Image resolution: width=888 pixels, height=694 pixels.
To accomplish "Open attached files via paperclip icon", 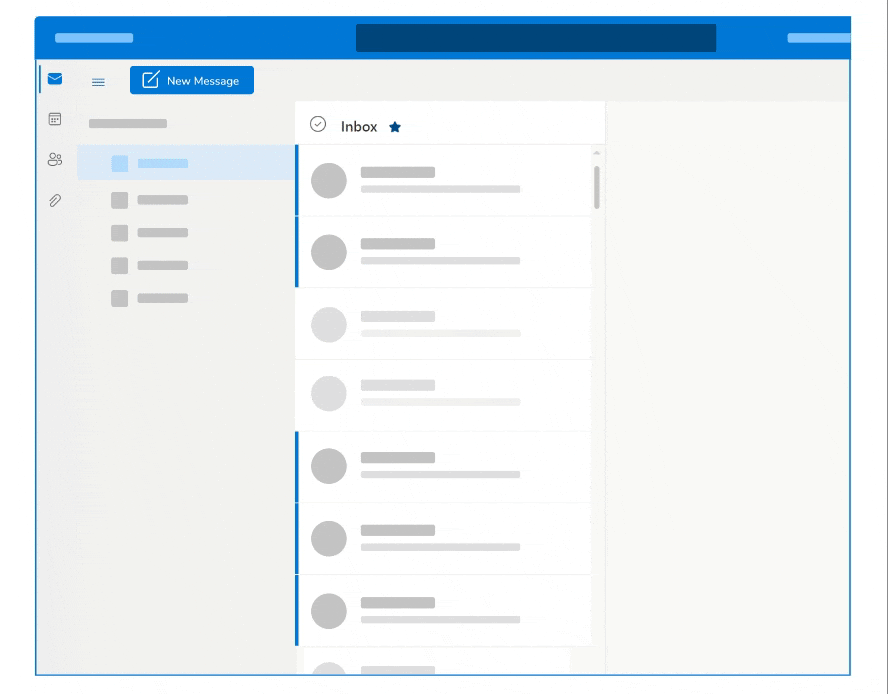I will coord(54,200).
